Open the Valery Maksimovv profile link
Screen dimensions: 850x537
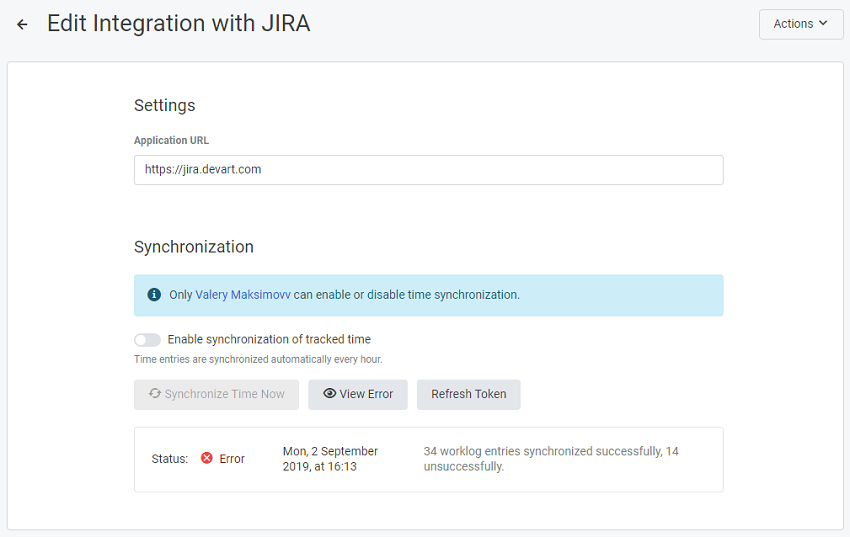click(243, 295)
